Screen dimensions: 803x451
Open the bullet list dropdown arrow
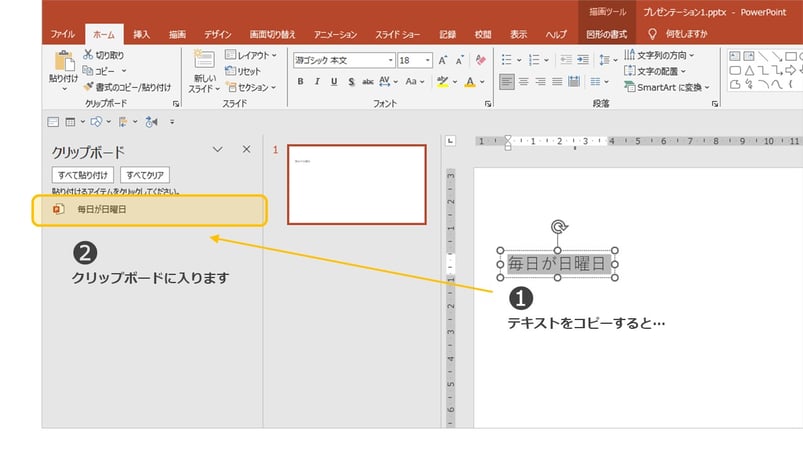tap(519, 60)
